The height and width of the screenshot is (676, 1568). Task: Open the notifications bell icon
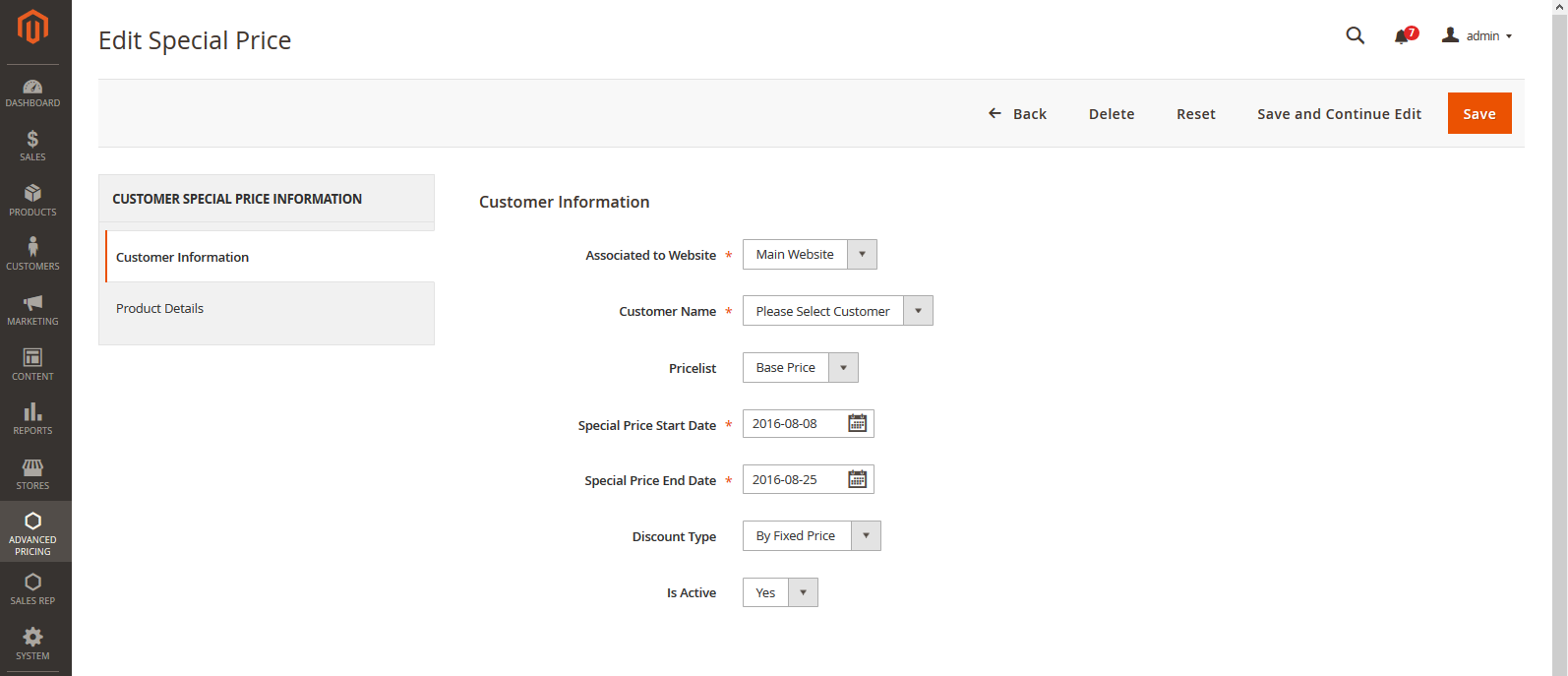pyautogui.click(x=1402, y=36)
